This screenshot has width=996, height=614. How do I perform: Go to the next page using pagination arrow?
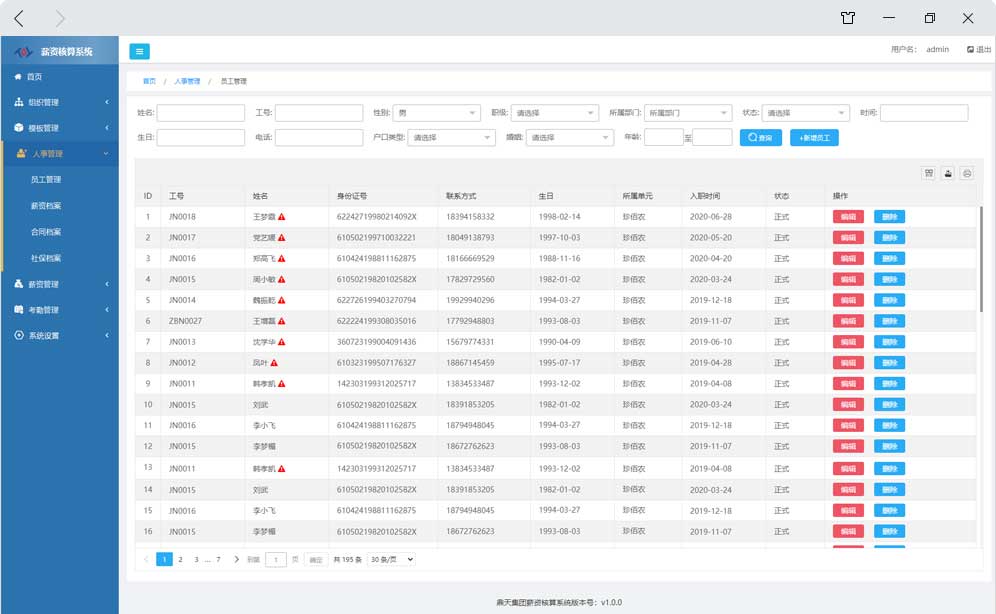[x=236, y=559]
